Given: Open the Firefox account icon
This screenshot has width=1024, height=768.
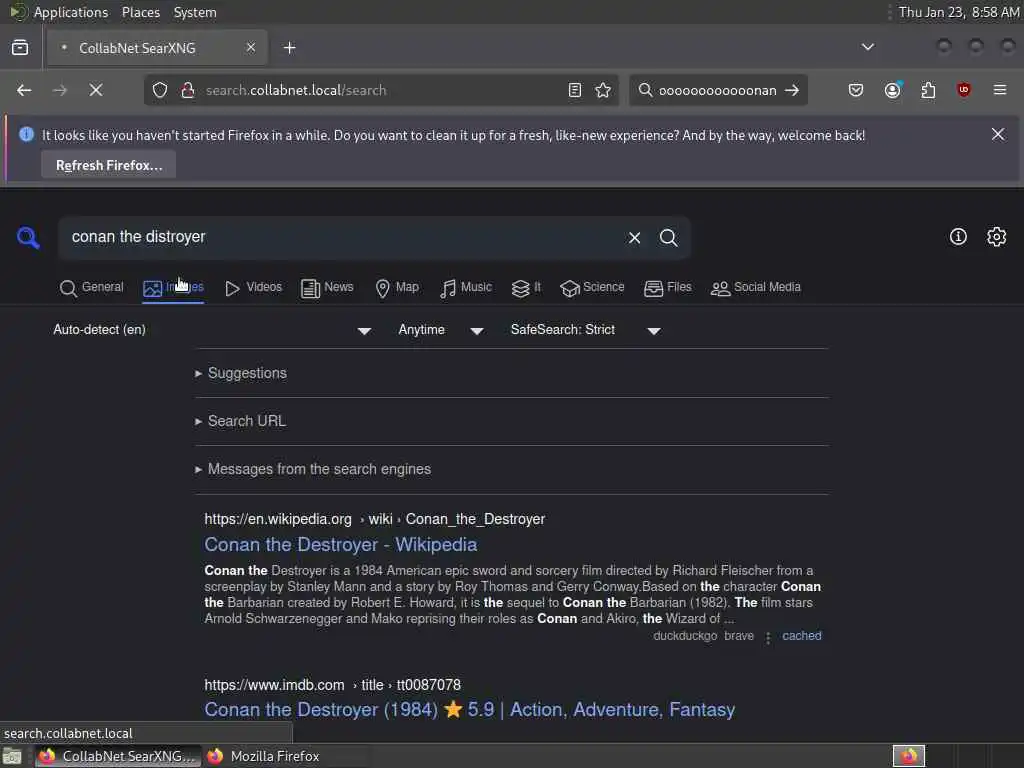Looking at the screenshot, I should [893, 90].
